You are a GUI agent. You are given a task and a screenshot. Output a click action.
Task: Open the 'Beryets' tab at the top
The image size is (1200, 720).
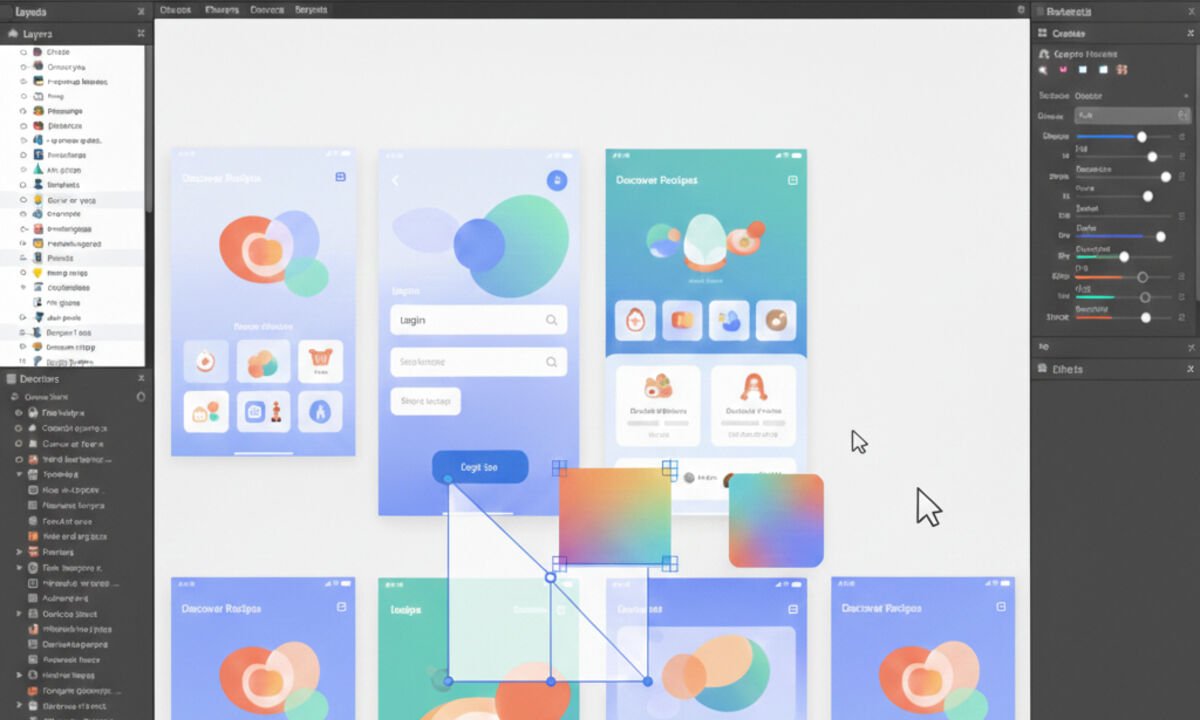point(311,9)
